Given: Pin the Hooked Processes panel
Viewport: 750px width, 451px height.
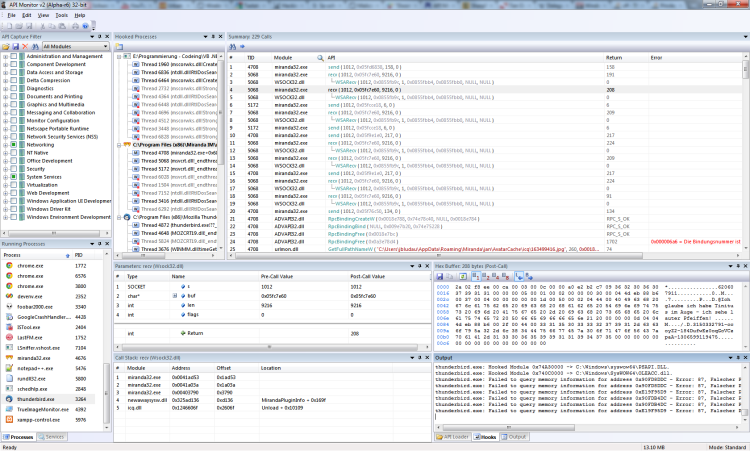Looking at the screenshot, I should (213, 36).
